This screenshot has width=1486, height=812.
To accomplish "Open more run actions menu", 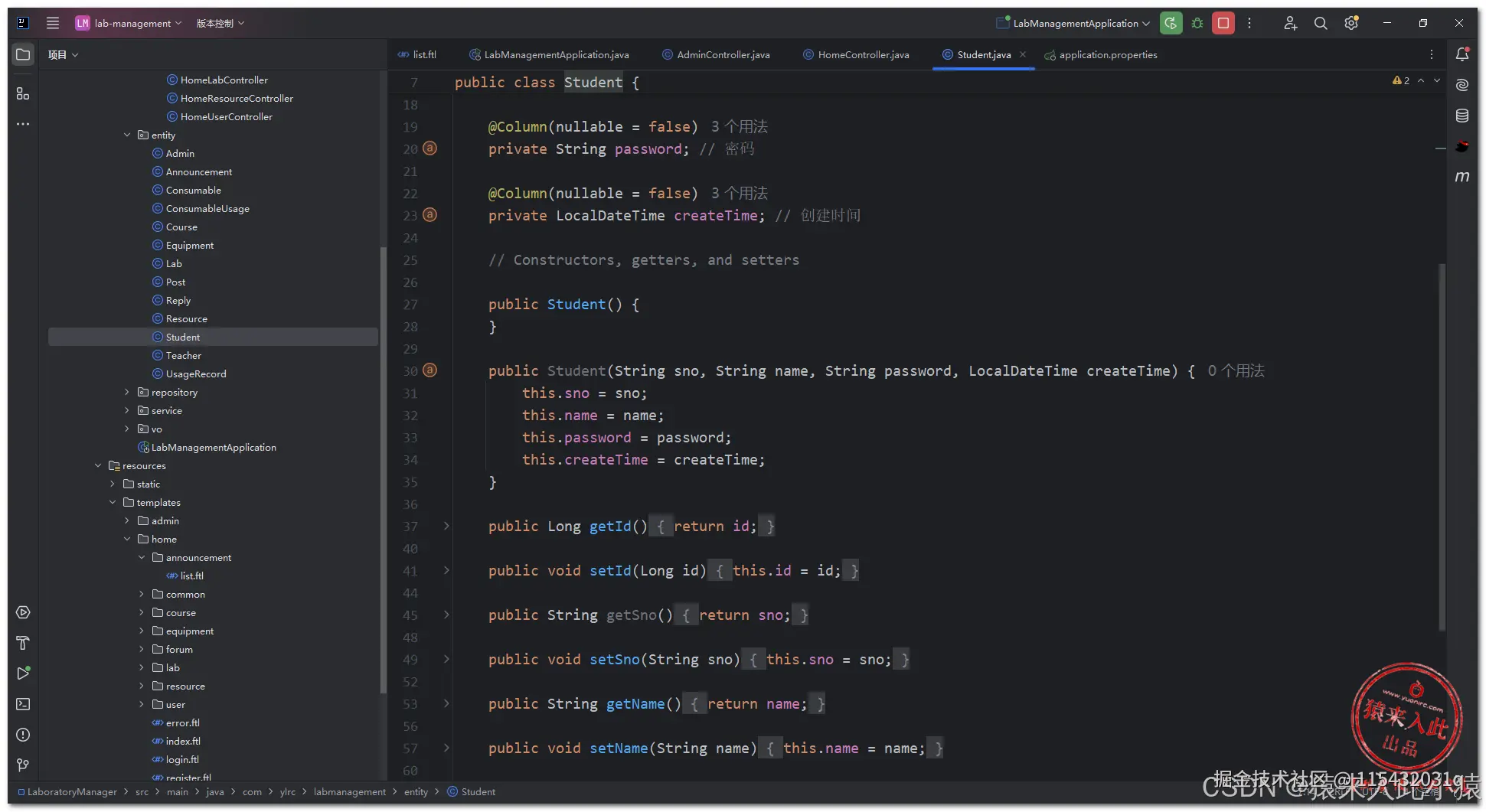I will [1249, 23].
